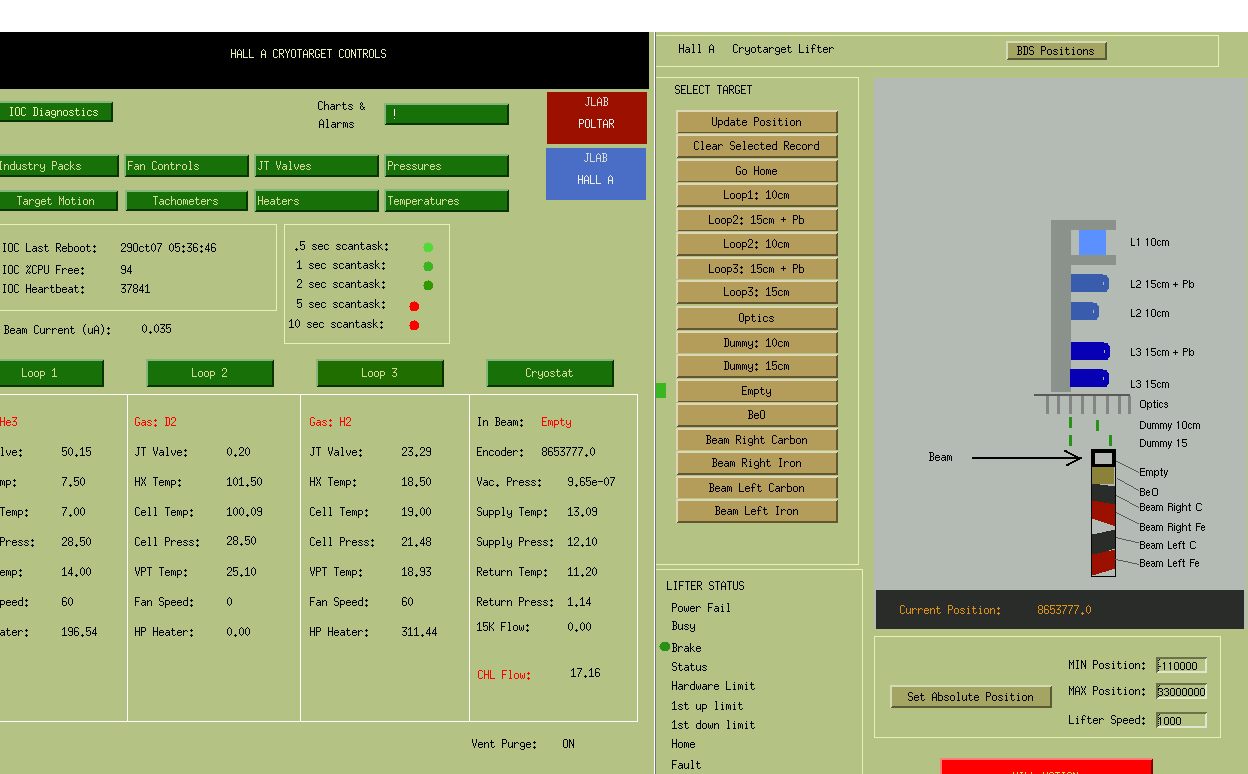This screenshot has width=1248, height=774.
Task: Click the JLAB POLTAR red button
Action: pos(596,118)
